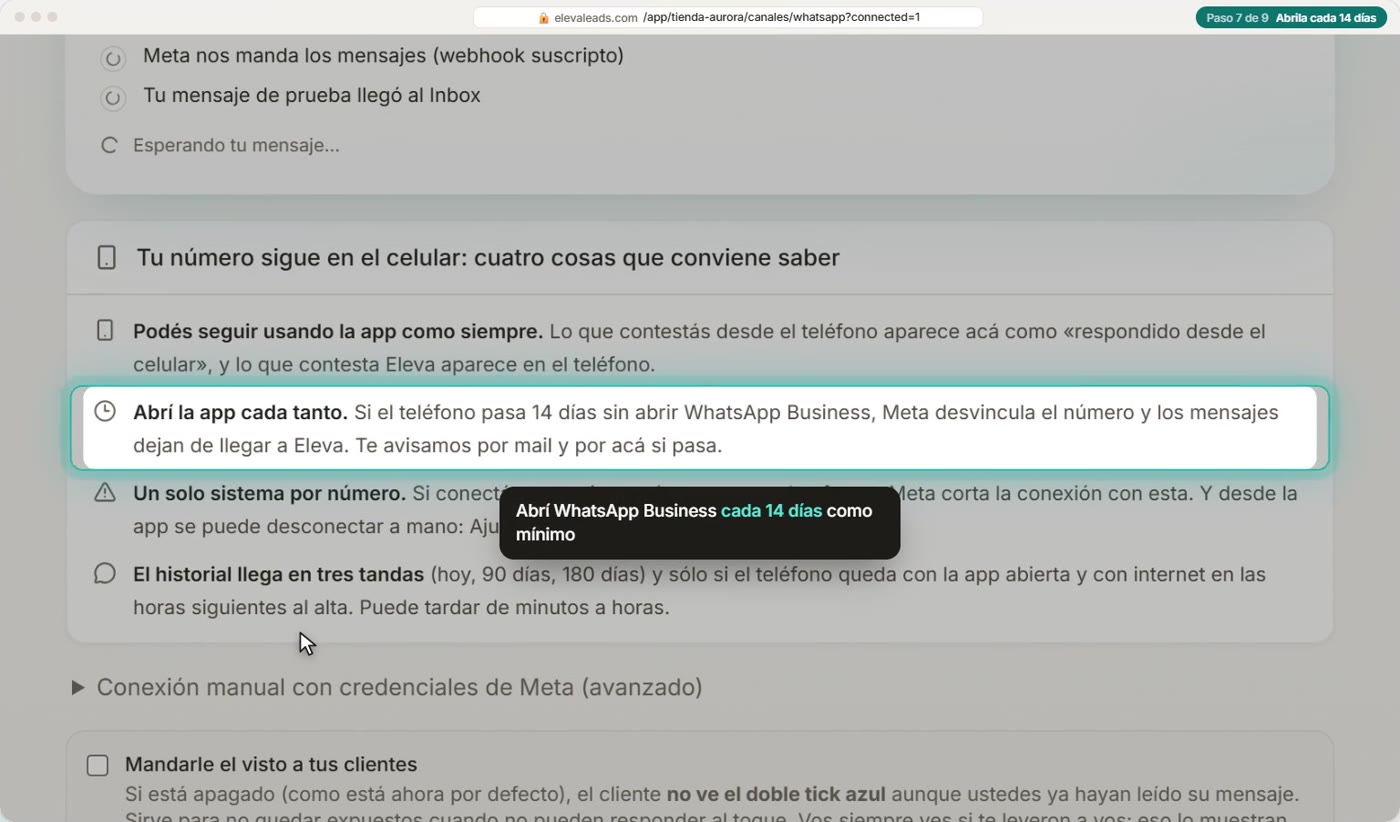
Task: Click the loading icon next to "Esperando tu mensaje..."
Action: (x=110, y=146)
